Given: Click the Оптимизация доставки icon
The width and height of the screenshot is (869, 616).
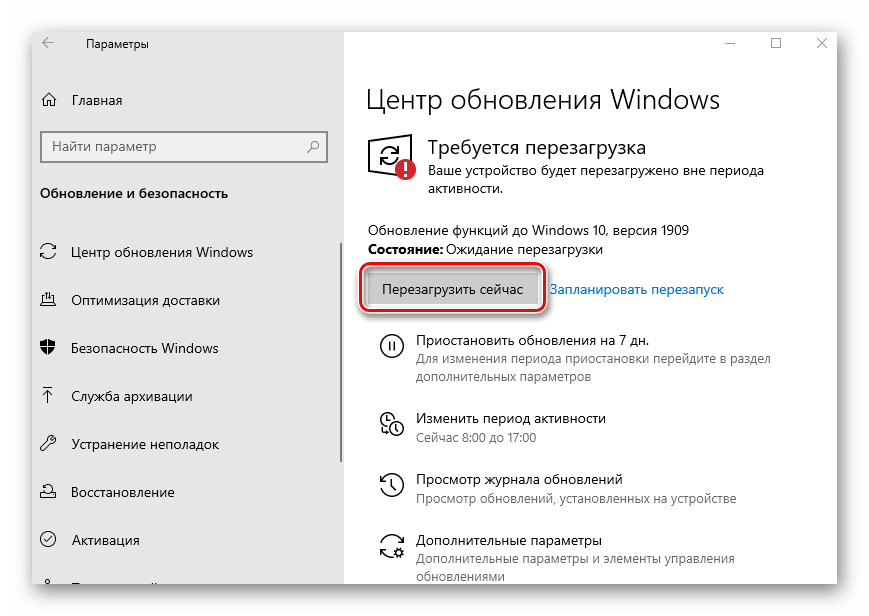Looking at the screenshot, I should 48,300.
